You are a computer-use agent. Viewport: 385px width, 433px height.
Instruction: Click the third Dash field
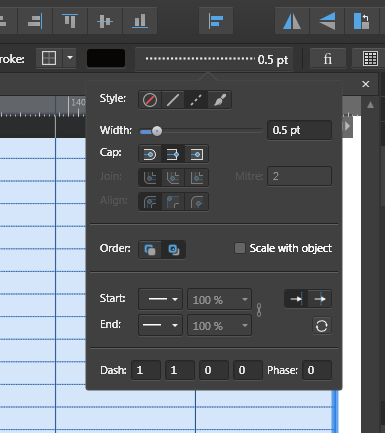click(214, 370)
